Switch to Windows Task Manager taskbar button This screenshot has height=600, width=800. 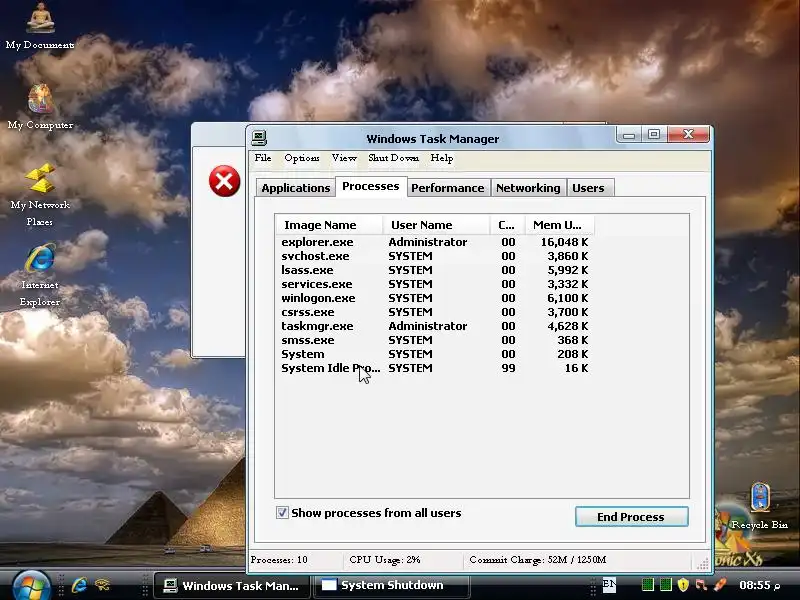(x=232, y=586)
